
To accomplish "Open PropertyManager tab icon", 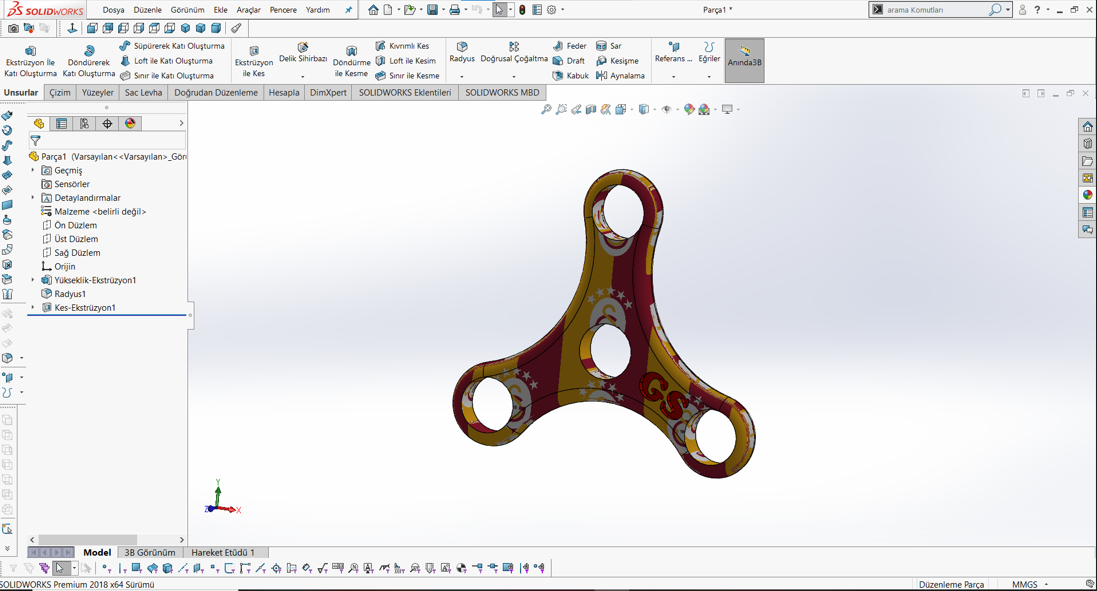I will tap(62, 123).
